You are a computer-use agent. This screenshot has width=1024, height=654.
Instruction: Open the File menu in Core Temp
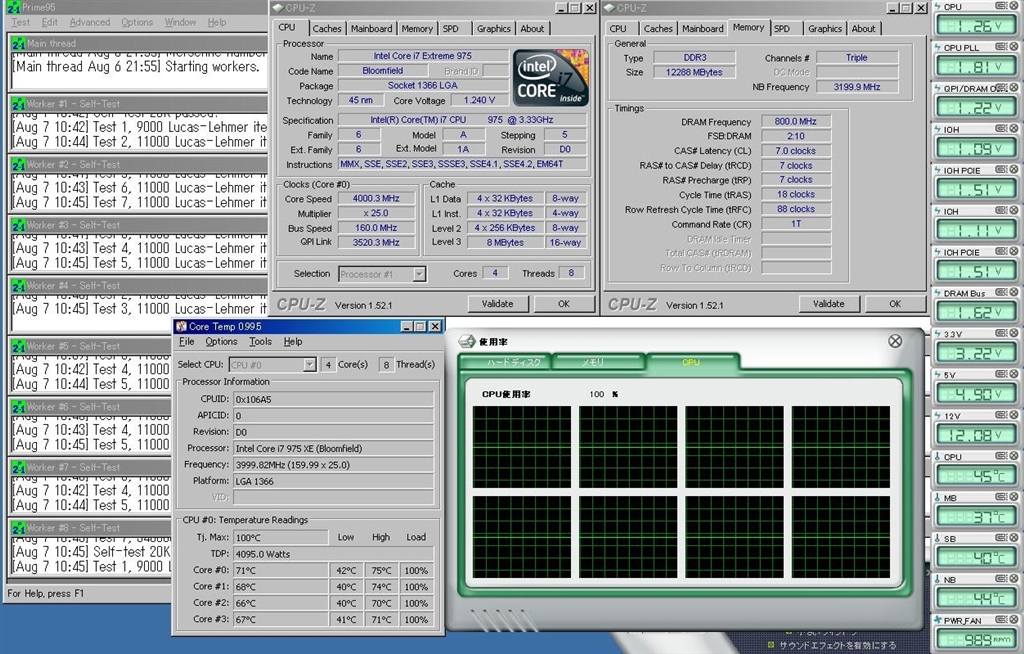187,342
